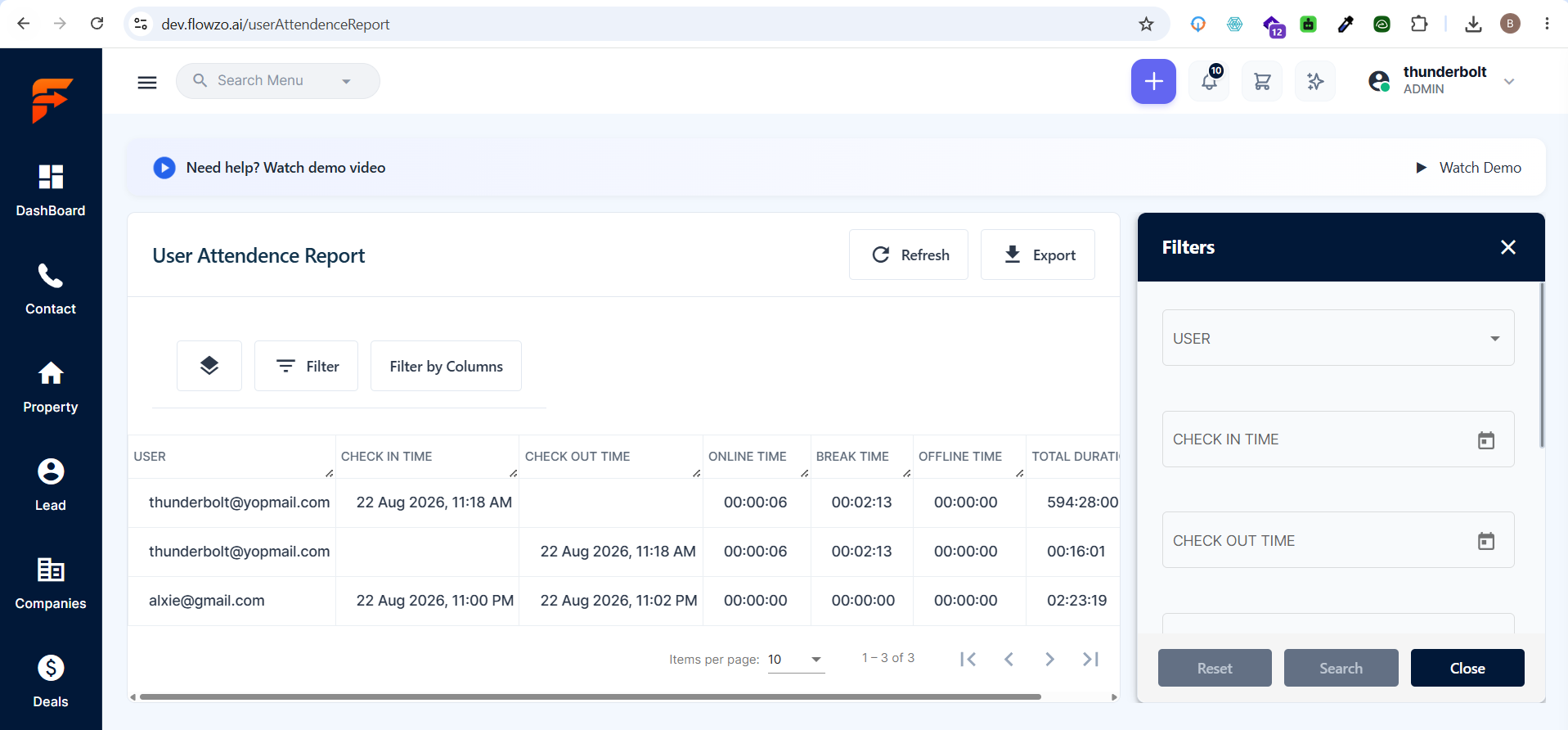Go back in browser history
Image resolution: width=1568 pixels, height=730 pixels.
pos(24,24)
